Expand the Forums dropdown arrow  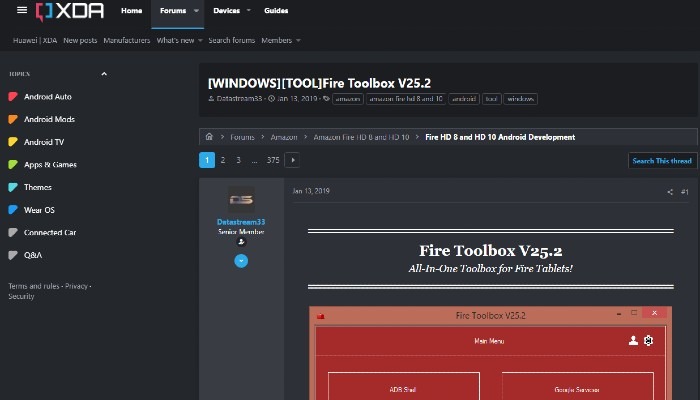[x=196, y=11]
